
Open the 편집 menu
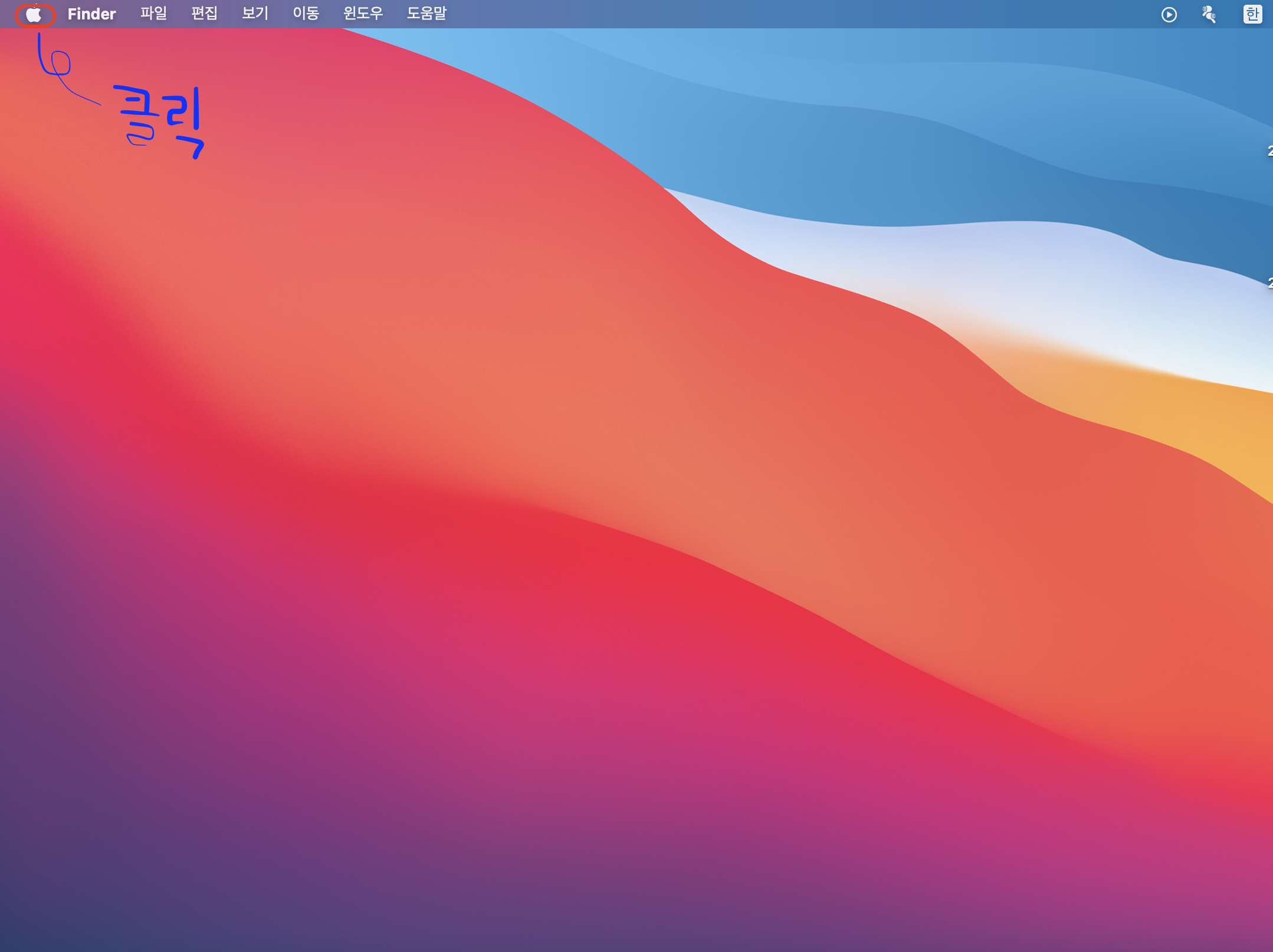click(204, 14)
